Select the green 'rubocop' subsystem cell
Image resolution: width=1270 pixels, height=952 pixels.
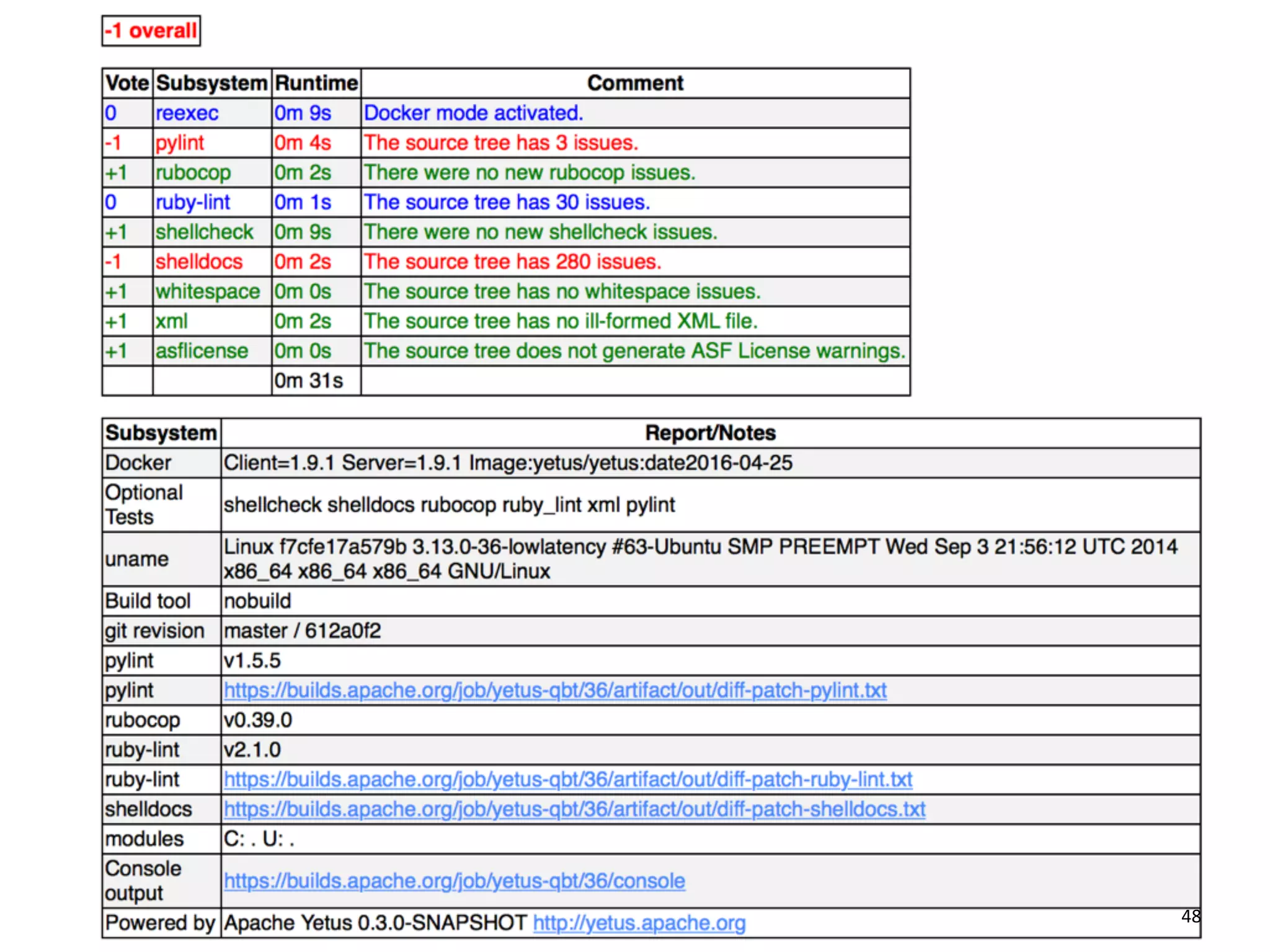point(212,173)
